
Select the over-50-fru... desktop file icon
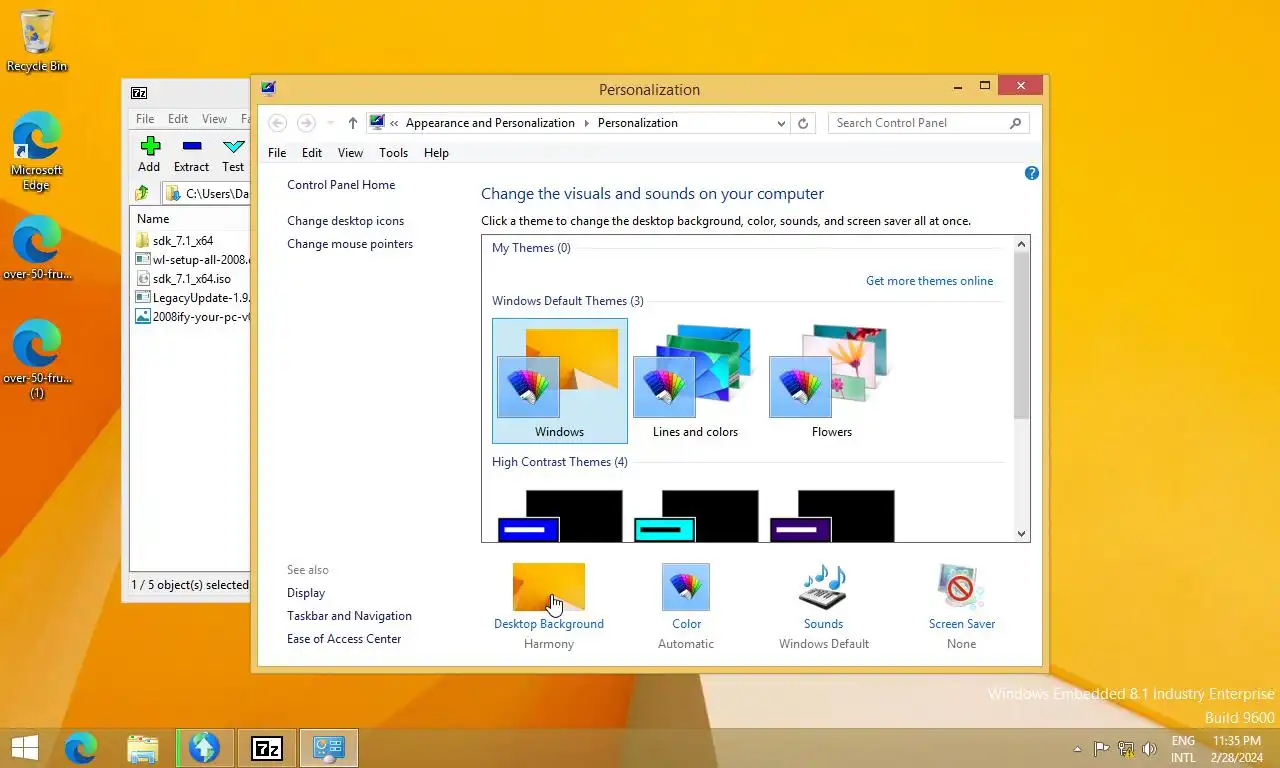[37, 248]
